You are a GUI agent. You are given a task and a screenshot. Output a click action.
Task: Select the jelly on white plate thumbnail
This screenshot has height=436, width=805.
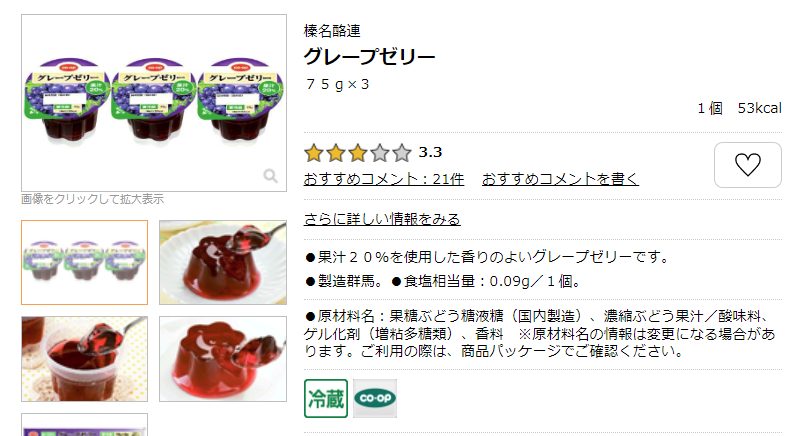[223, 262]
